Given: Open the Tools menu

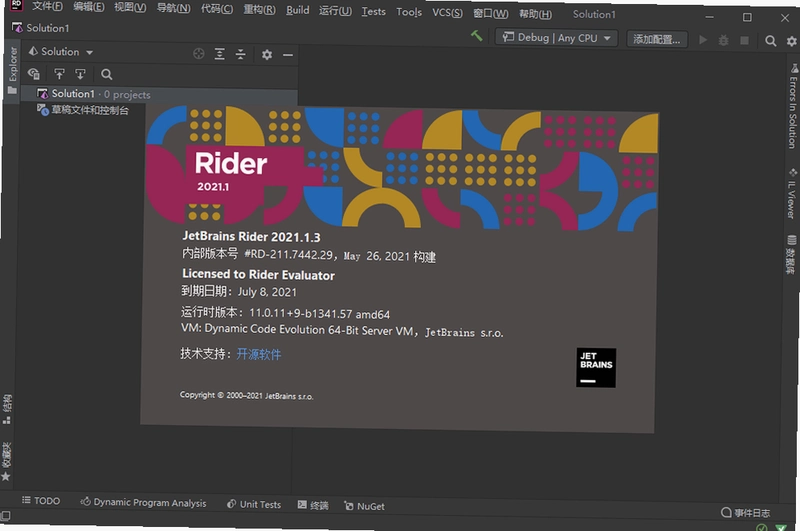Looking at the screenshot, I should click(x=409, y=11).
